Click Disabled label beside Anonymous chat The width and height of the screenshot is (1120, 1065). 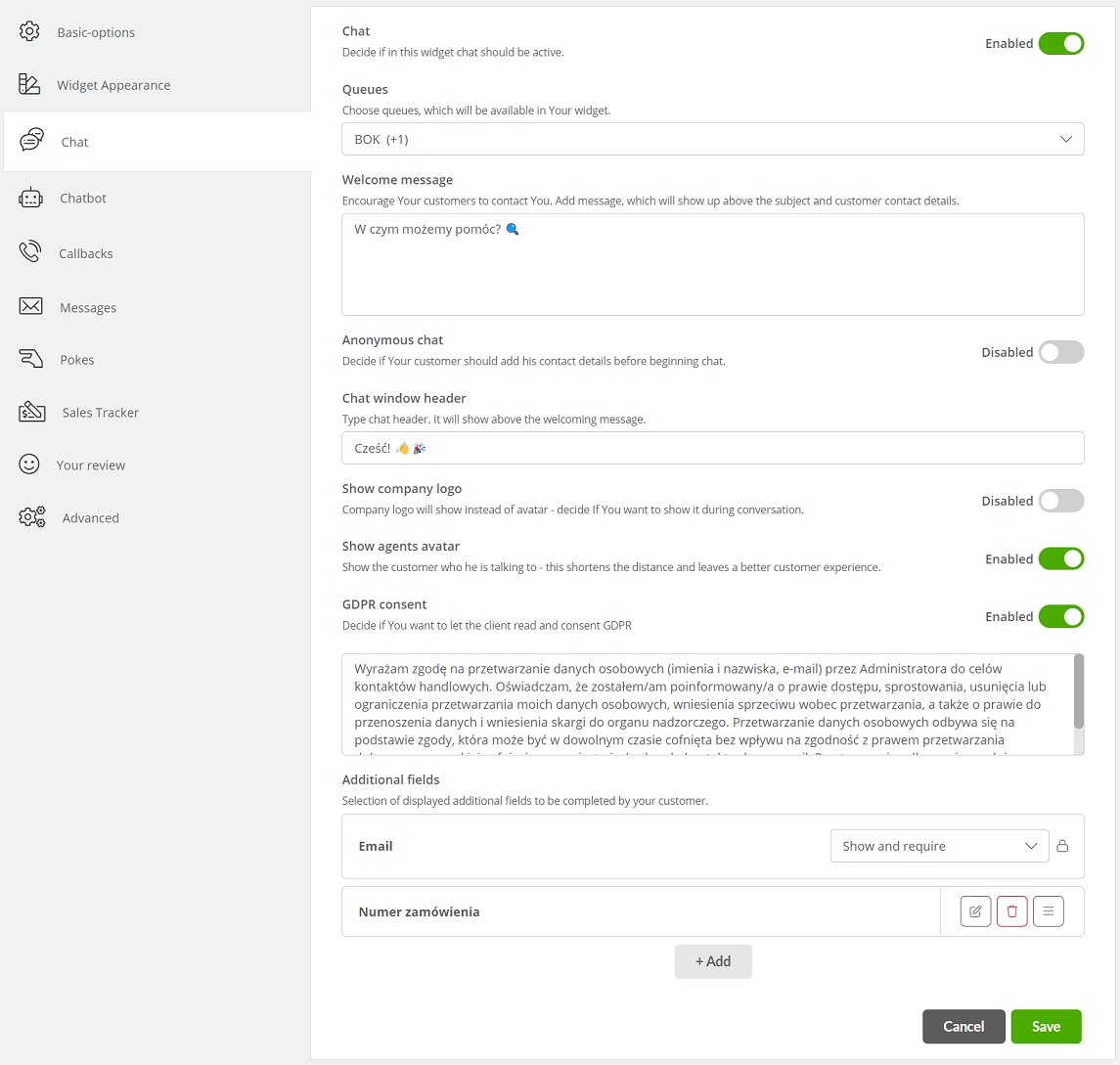[x=1008, y=352]
